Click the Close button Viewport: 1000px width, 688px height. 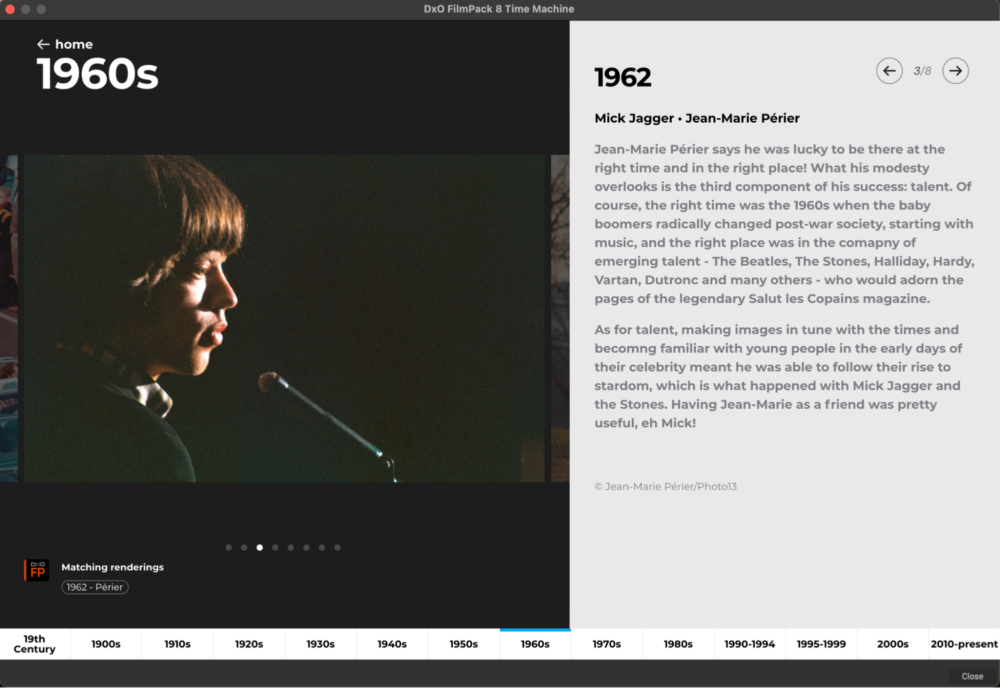point(972,676)
